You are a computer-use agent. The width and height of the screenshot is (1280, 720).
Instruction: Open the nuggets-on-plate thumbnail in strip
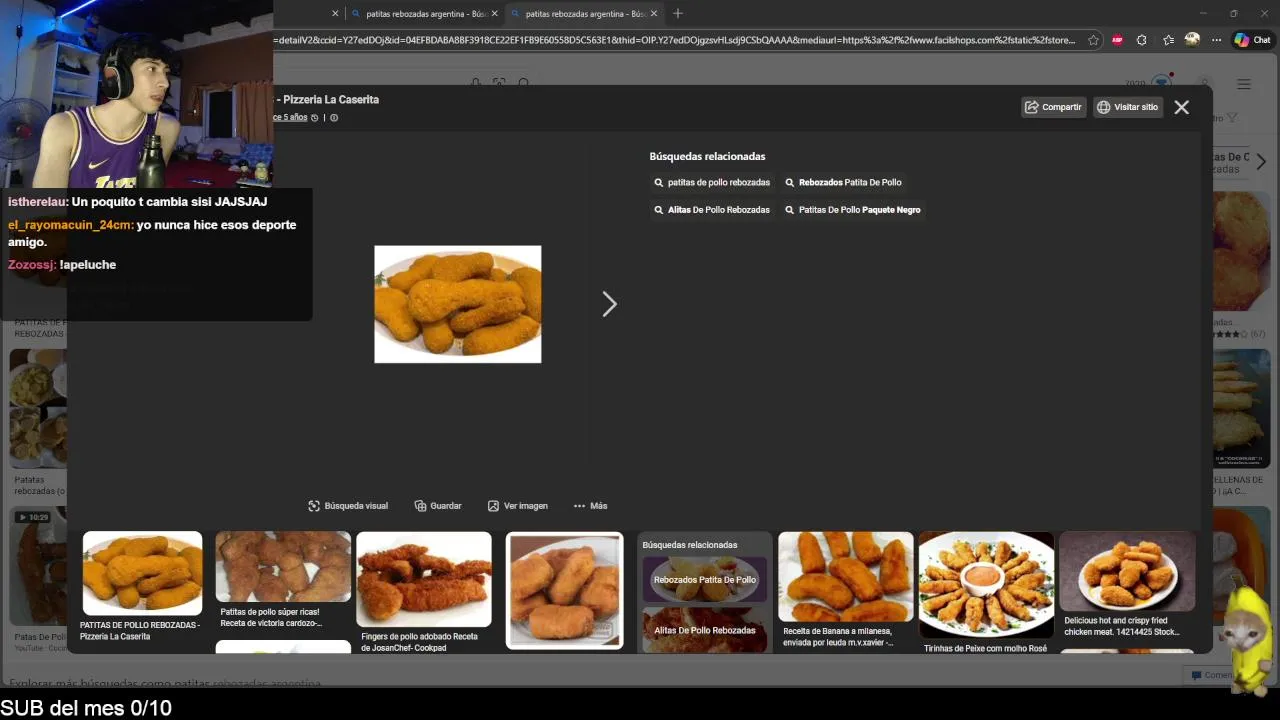565,590
